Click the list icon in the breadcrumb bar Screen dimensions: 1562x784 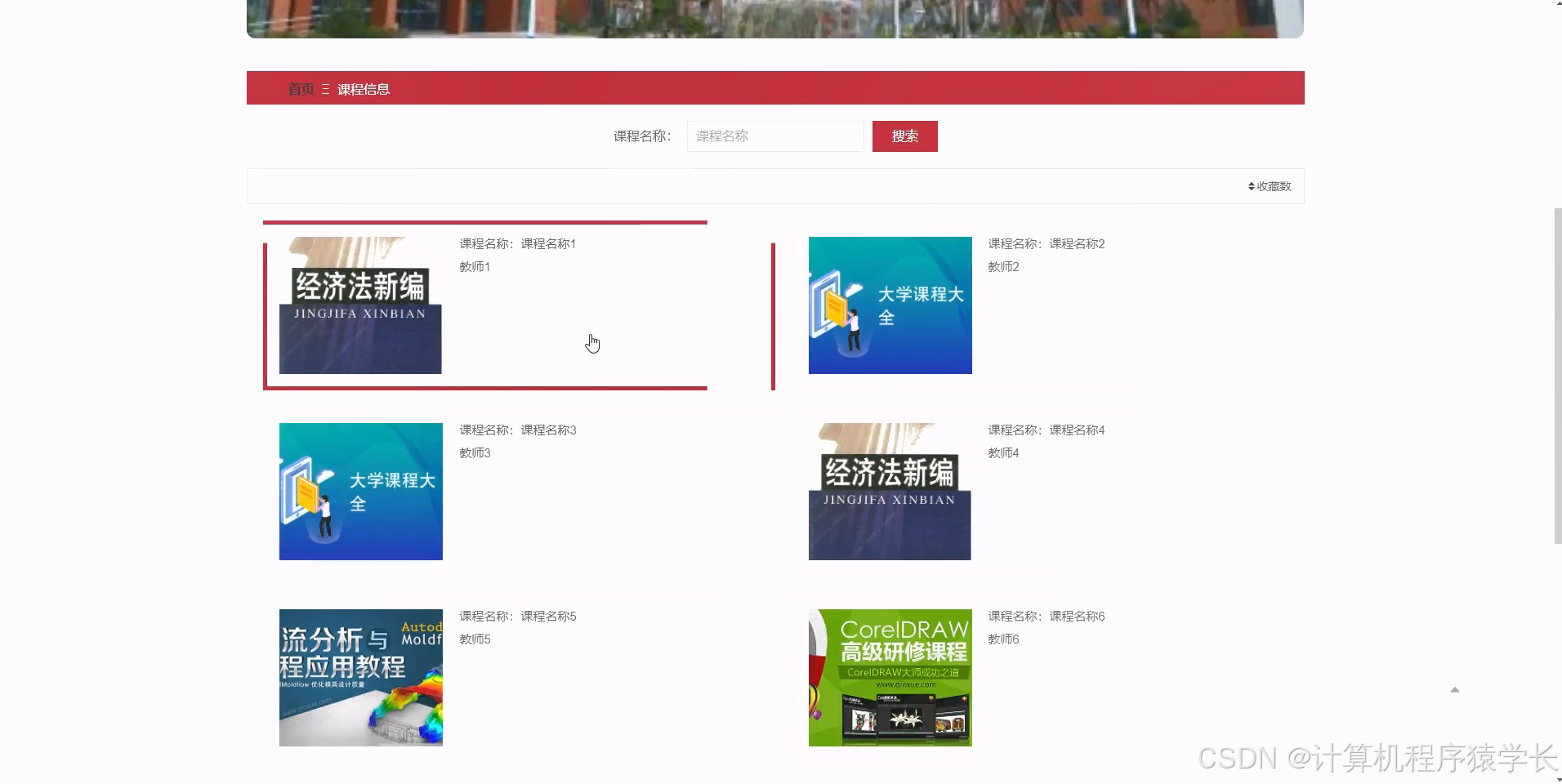pos(324,88)
